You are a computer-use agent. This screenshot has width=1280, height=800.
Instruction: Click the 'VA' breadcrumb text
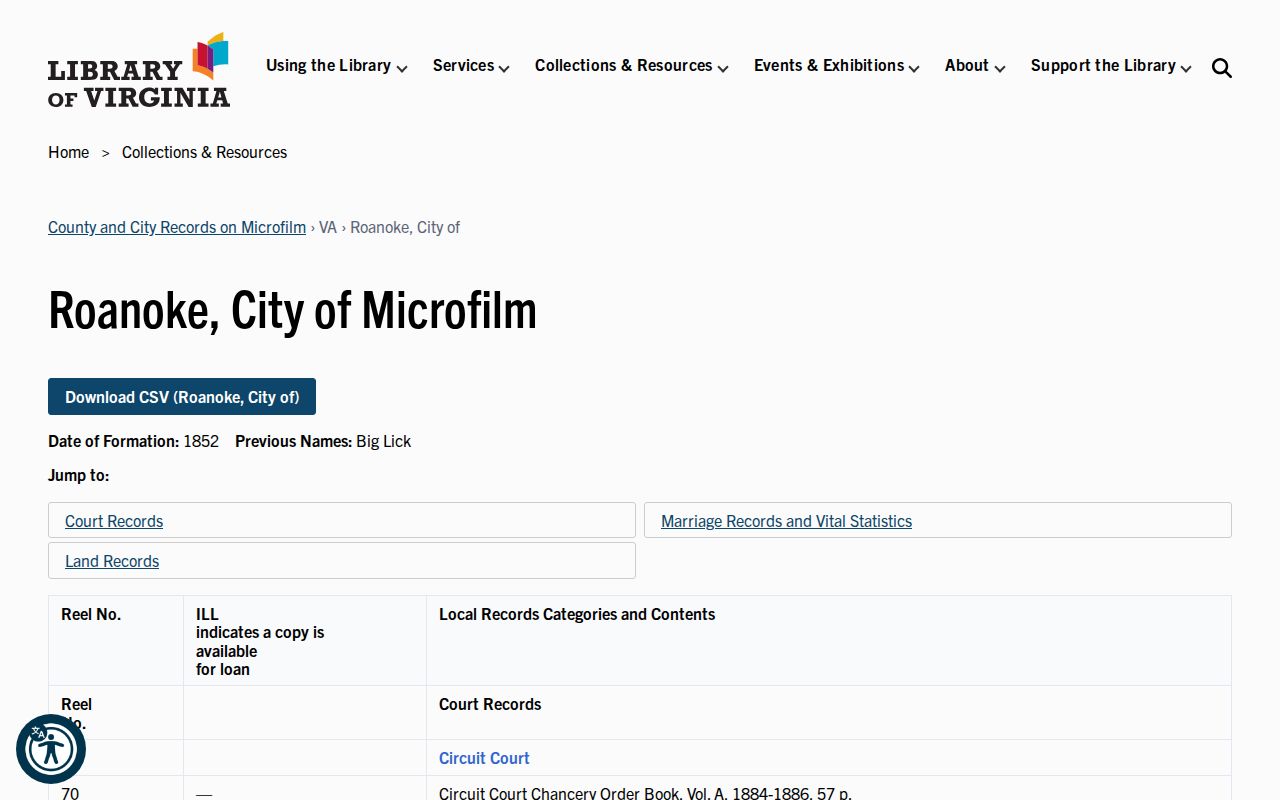(x=328, y=227)
